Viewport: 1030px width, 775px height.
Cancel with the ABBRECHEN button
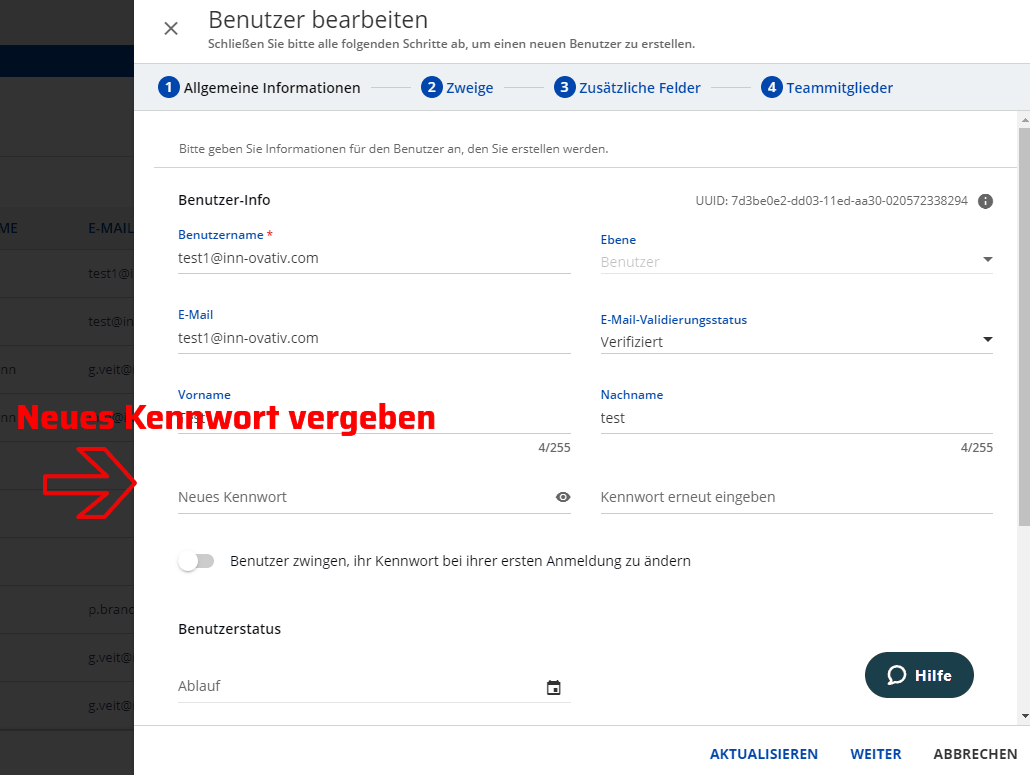pyautogui.click(x=975, y=754)
